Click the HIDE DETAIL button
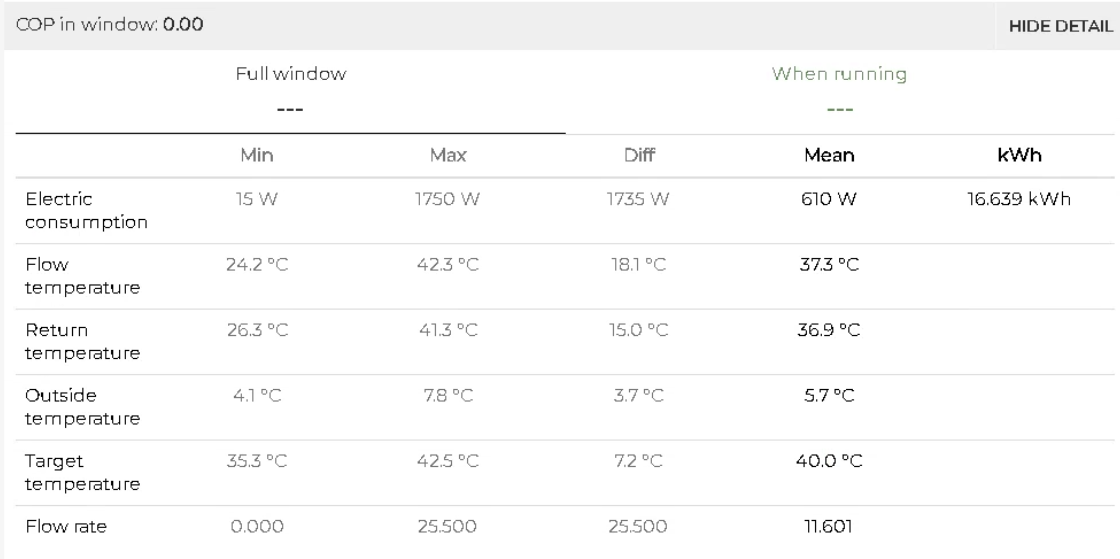This screenshot has height=559, width=1120. (x=1060, y=26)
